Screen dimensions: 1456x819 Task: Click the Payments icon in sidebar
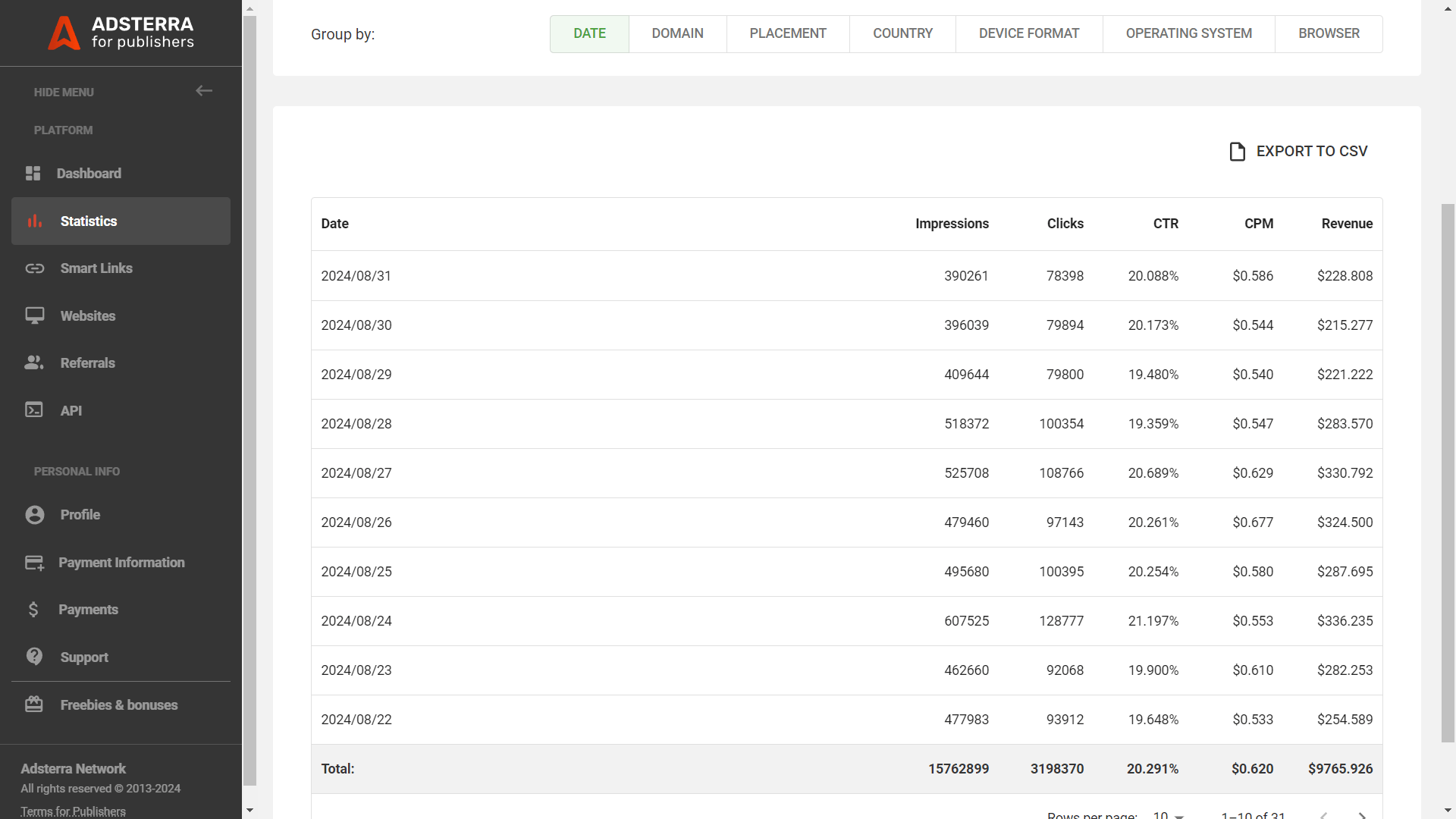[33, 609]
